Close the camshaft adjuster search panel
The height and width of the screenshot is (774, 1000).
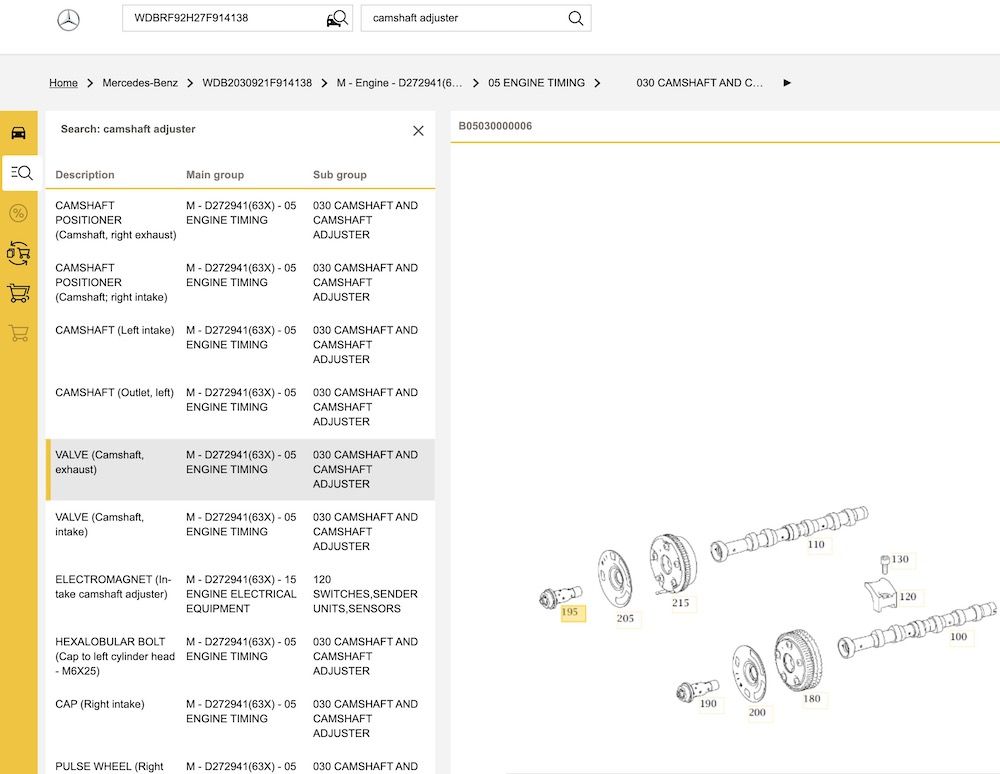[418, 130]
